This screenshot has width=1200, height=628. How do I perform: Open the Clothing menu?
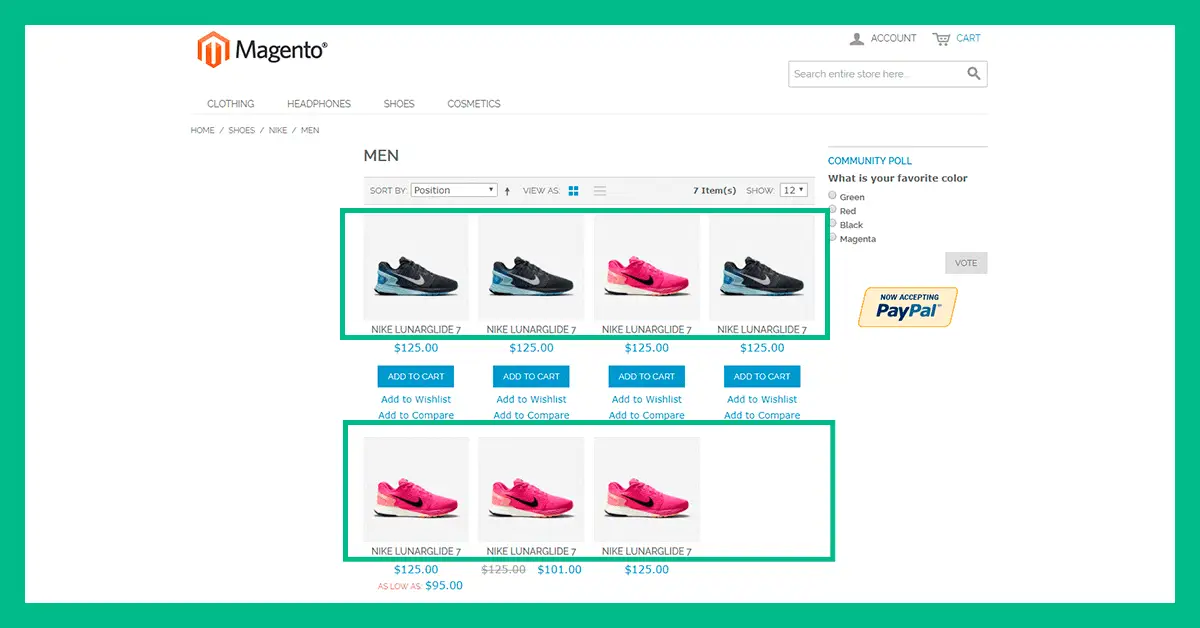click(231, 104)
